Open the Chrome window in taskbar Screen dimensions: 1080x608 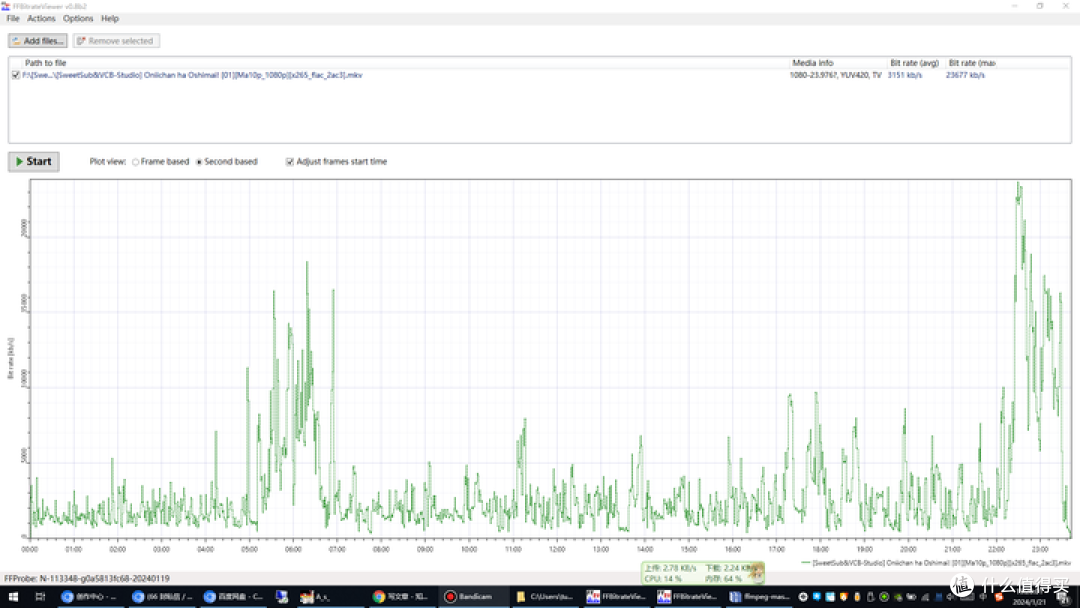[402, 596]
